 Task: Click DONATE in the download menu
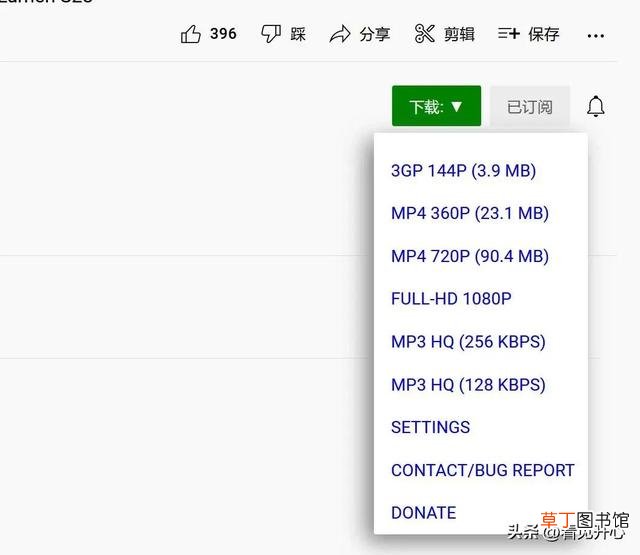[423, 513]
